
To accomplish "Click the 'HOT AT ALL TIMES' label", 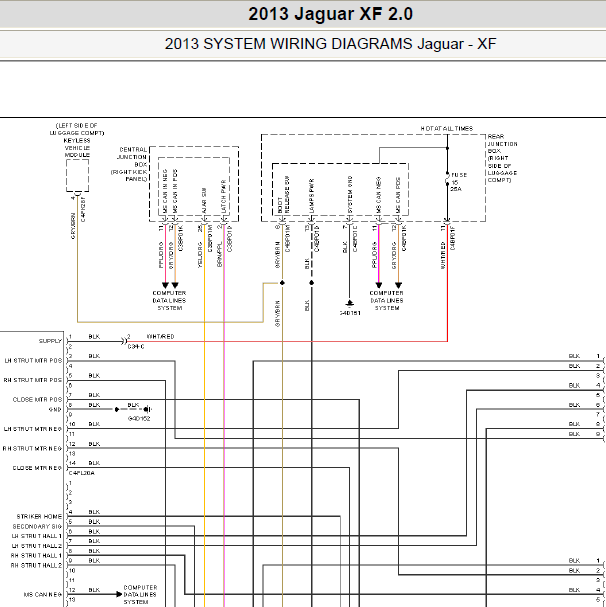I will click(x=446, y=128).
